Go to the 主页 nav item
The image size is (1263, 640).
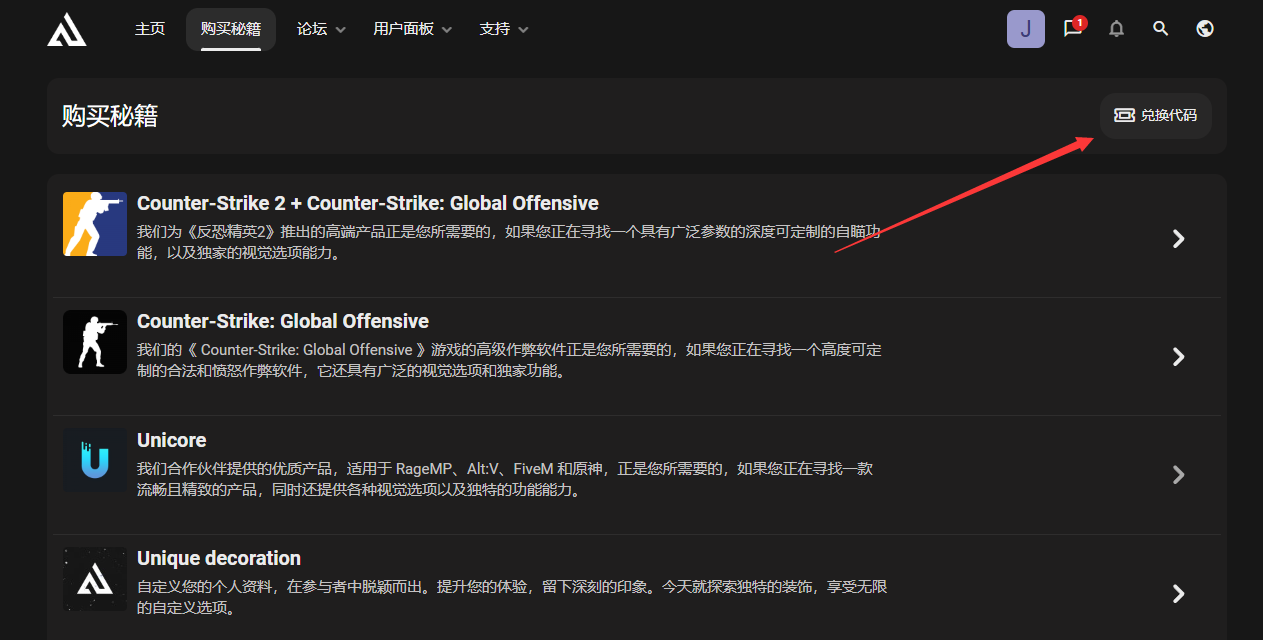[x=150, y=30]
